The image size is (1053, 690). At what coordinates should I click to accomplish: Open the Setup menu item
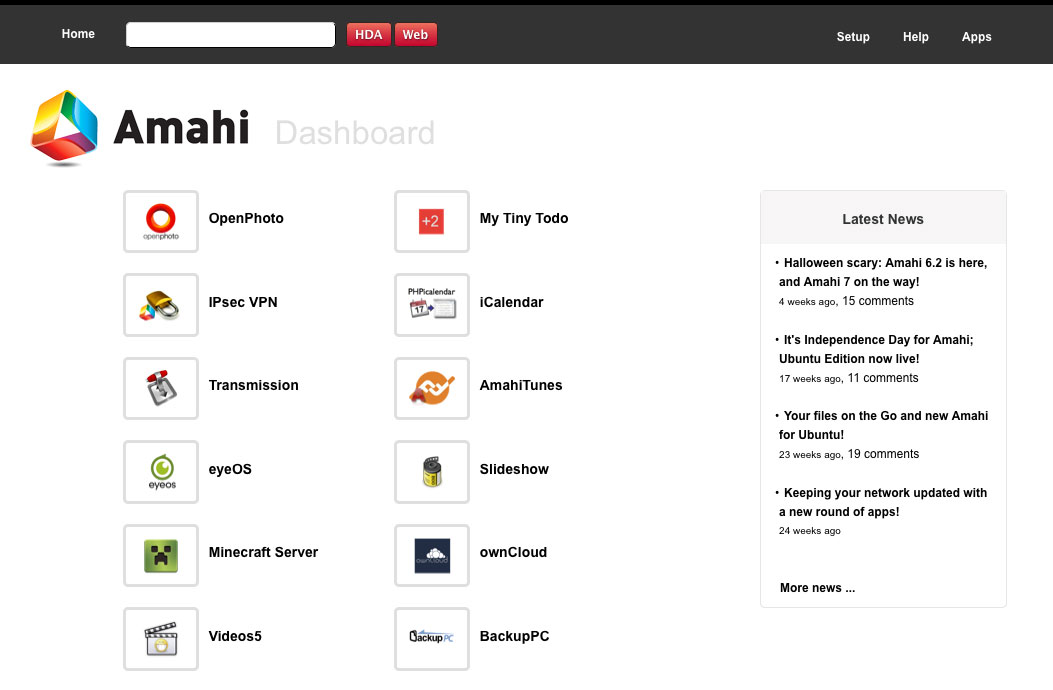coord(853,37)
